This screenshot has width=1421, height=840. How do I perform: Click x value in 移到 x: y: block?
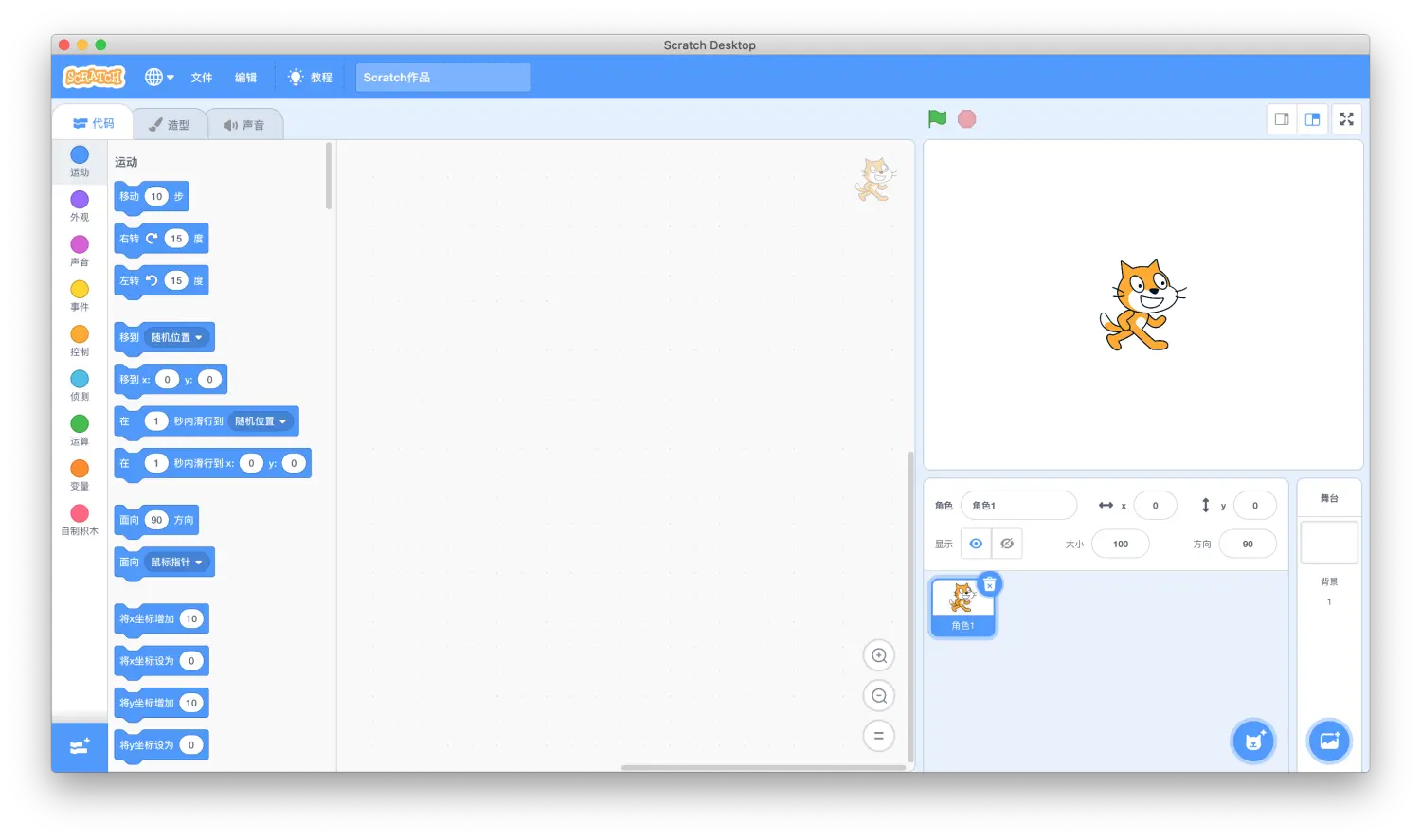point(167,380)
